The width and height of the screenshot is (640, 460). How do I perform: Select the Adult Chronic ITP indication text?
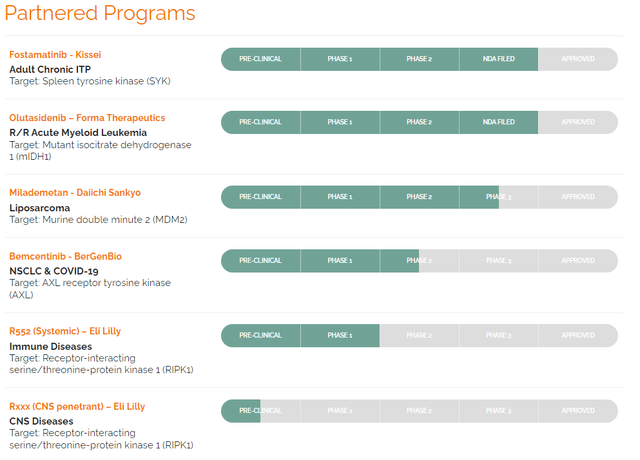(x=50, y=69)
